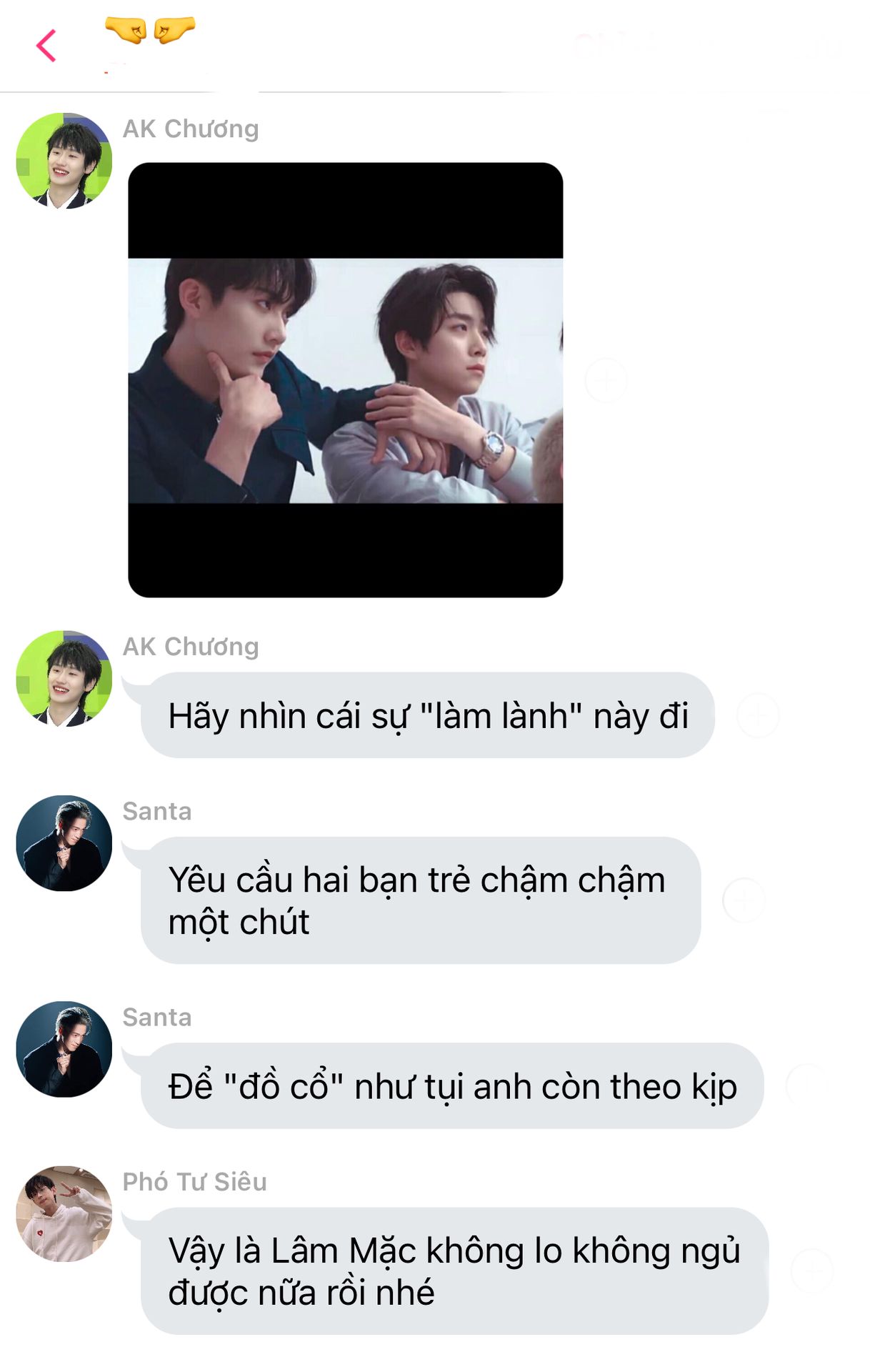Open AK Chương's avatar above the photo
The image size is (870, 1372).
point(64,161)
